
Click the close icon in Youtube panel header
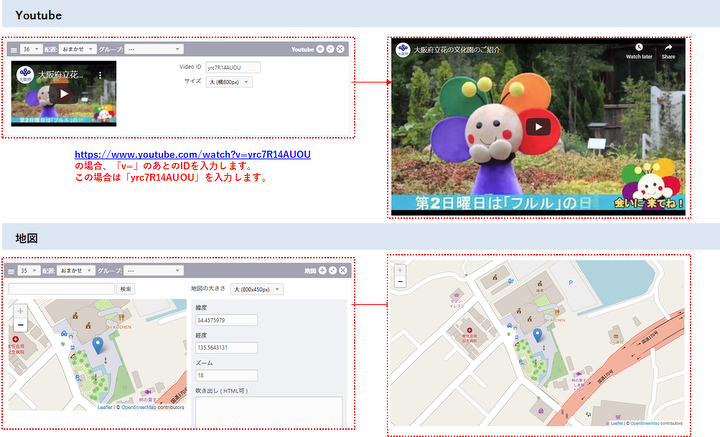click(341, 48)
